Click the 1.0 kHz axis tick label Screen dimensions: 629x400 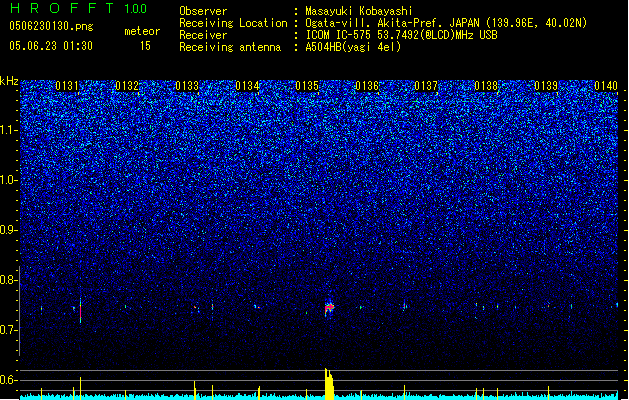tap(8, 180)
